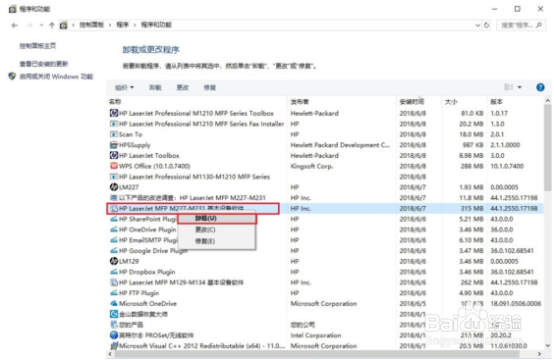Open the Organize dropdown in the toolbar
Image resolution: width=554 pixels, height=360 pixels.
124,87
